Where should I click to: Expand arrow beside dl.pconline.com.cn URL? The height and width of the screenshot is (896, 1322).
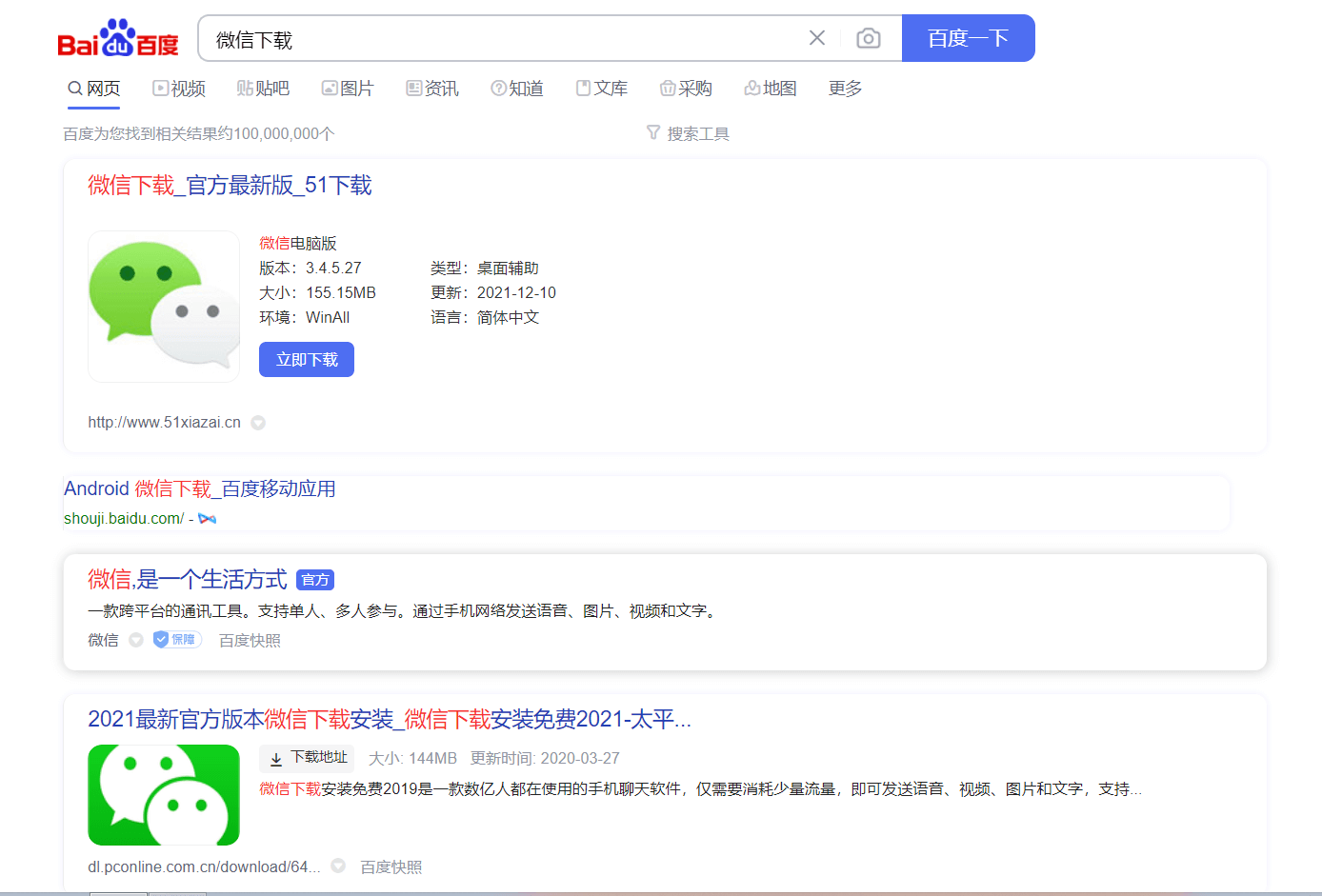click(338, 866)
